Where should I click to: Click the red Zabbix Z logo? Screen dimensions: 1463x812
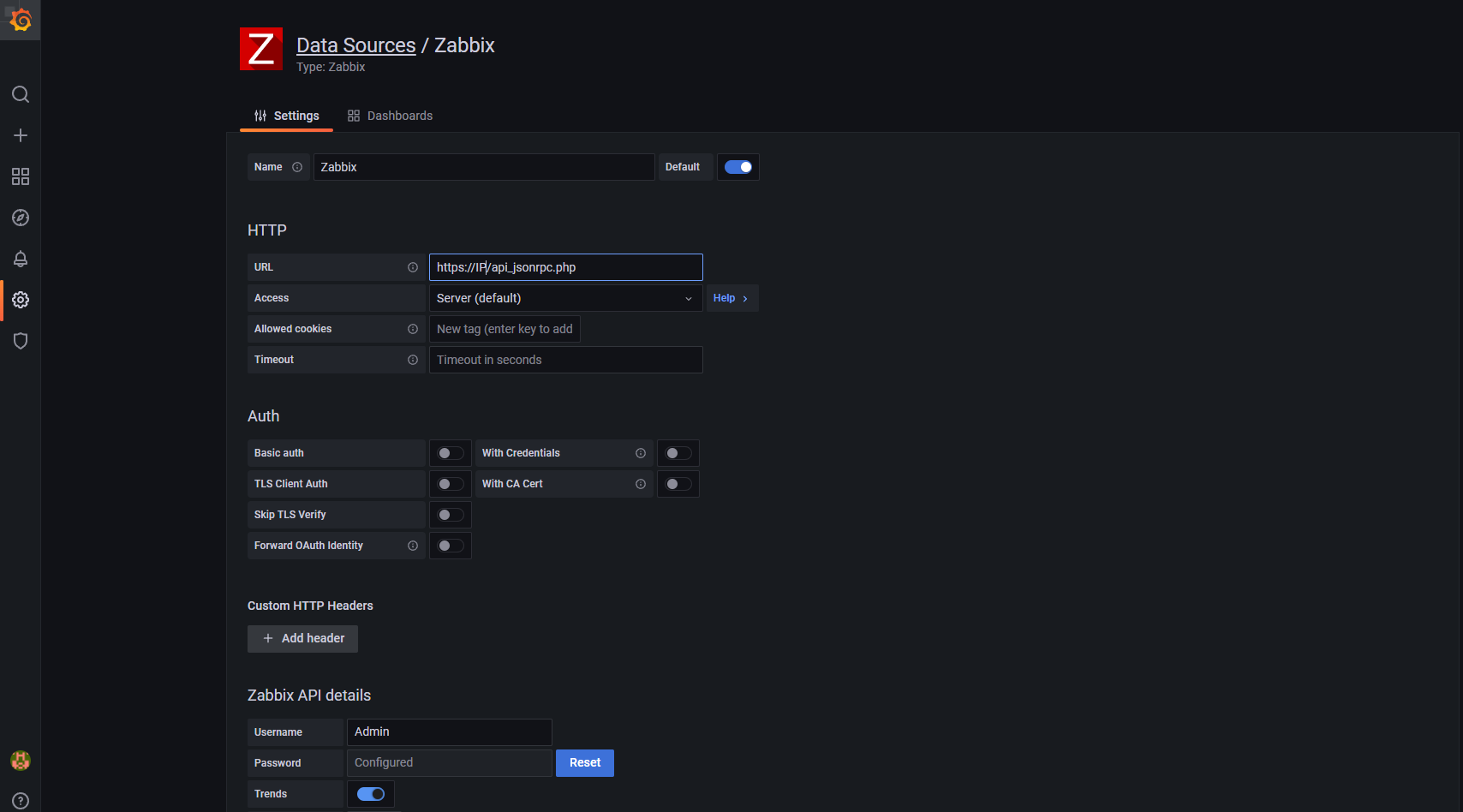(x=261, y=49)
